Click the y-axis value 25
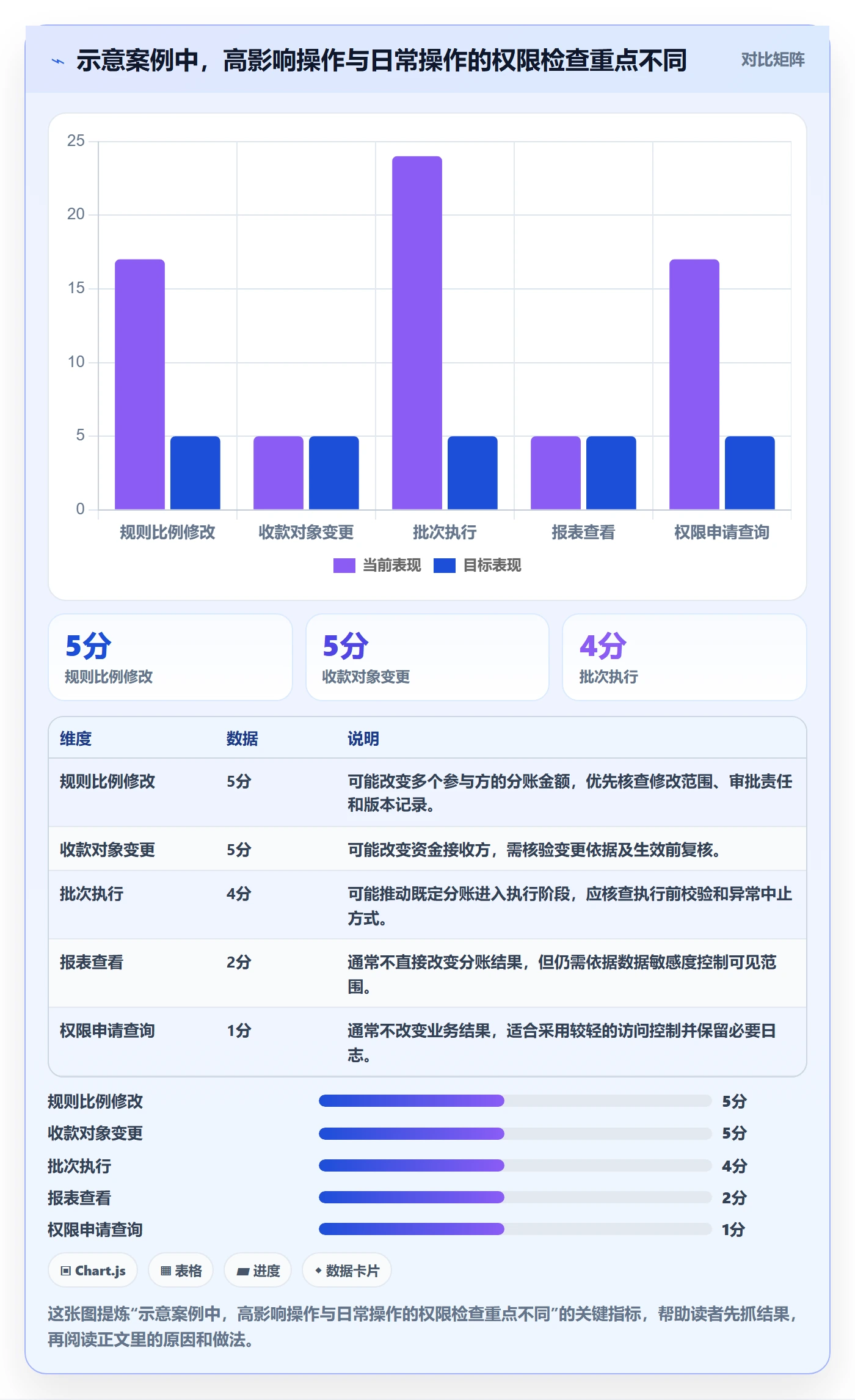The width and height of the screenshot is (855, 1400). pyautogui.click(x=76, y=140)
